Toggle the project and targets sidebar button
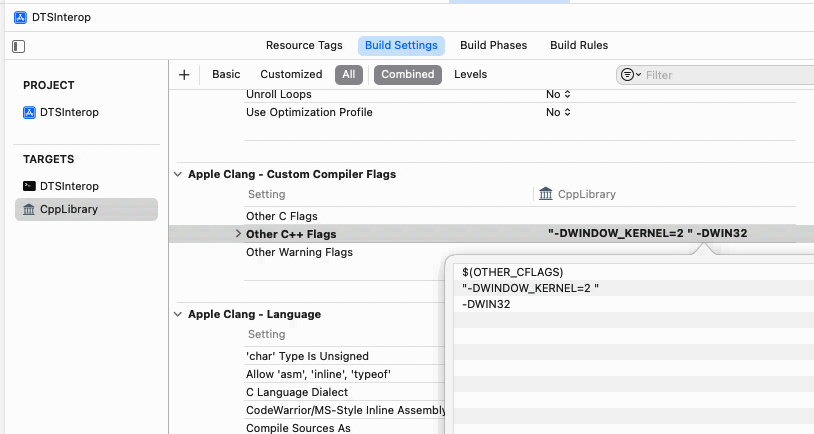The height and width of the screenshot is (434, 814). pos(18,46)
